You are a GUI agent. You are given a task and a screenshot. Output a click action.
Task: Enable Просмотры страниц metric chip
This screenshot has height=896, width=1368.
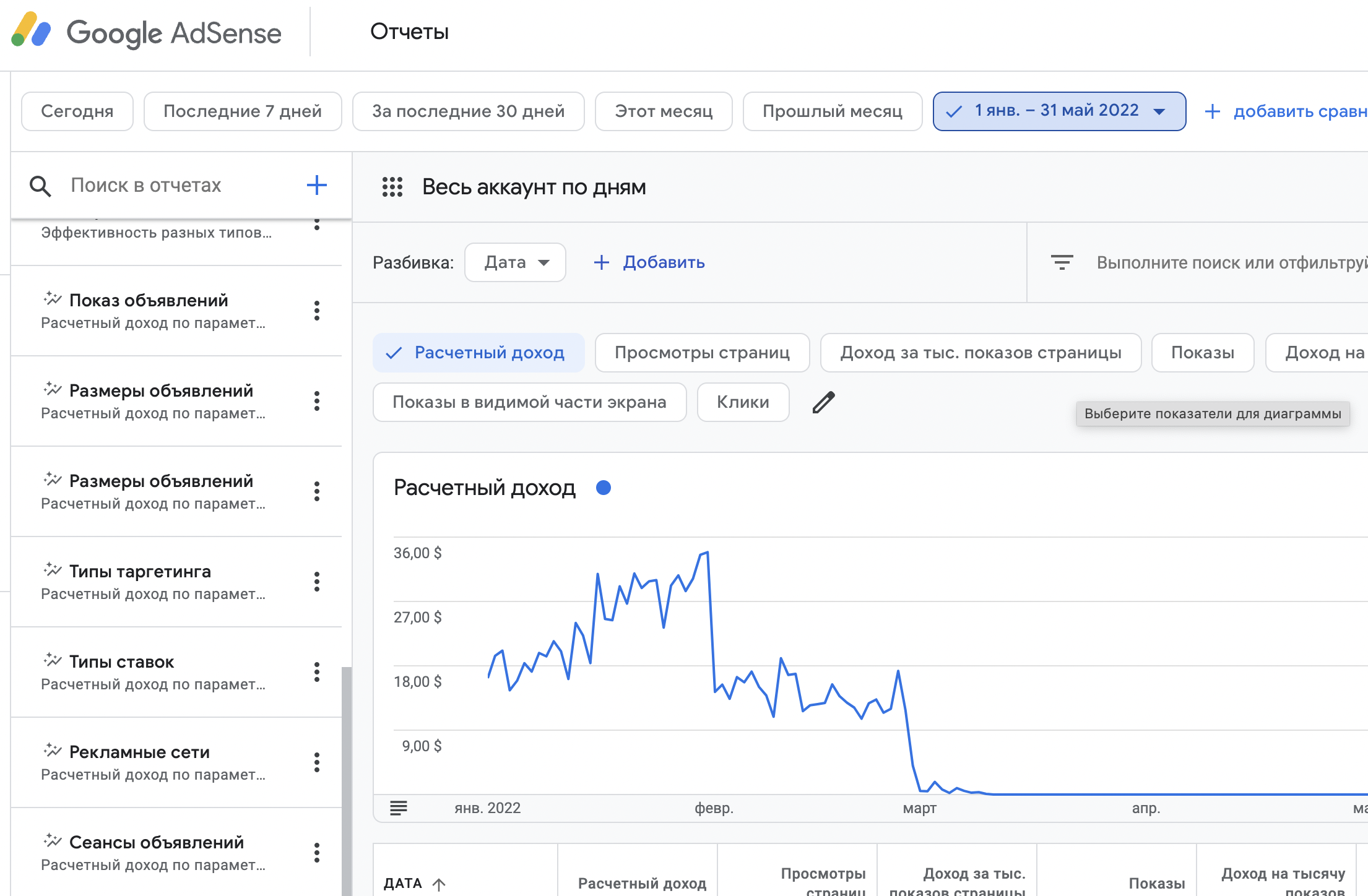click(702, 353)
